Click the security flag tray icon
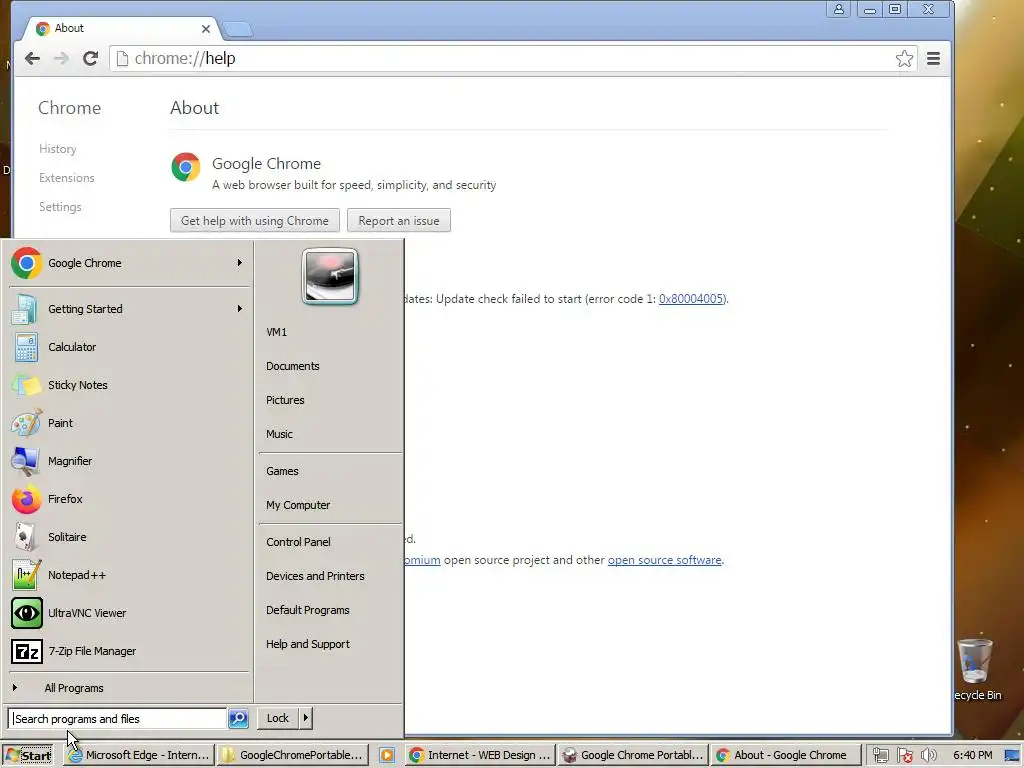Screen dimensions: 1024x768 pos(904,755)
